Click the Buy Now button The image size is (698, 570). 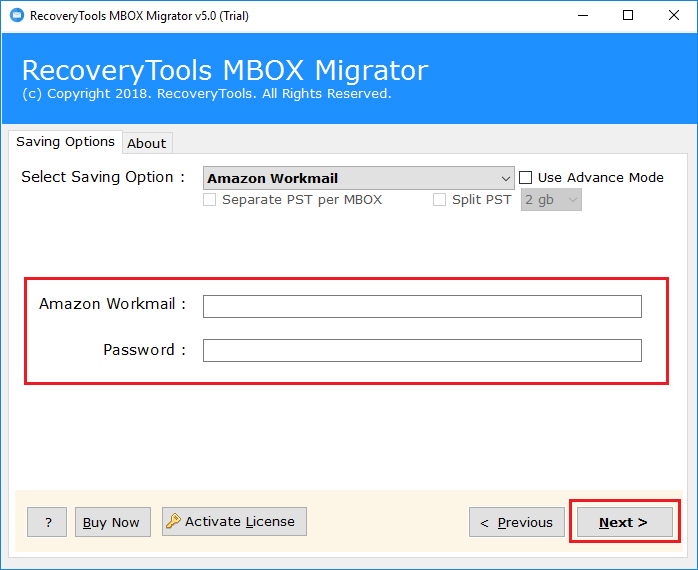112,522
